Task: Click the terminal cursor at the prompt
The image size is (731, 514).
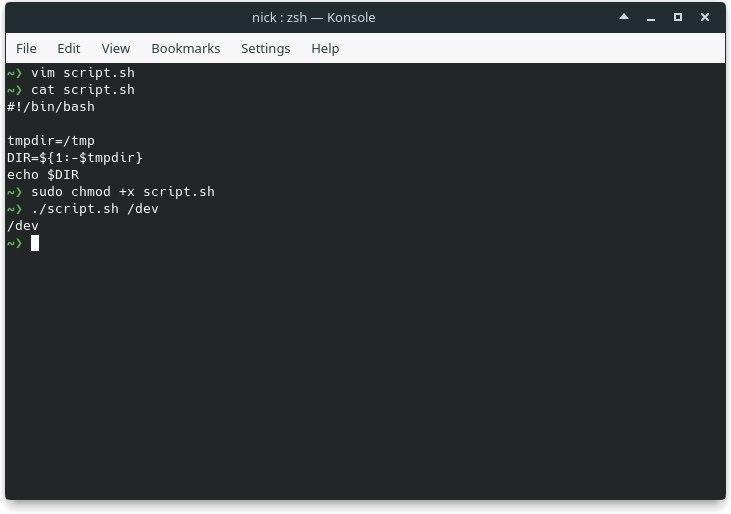Action: [35, 243]
